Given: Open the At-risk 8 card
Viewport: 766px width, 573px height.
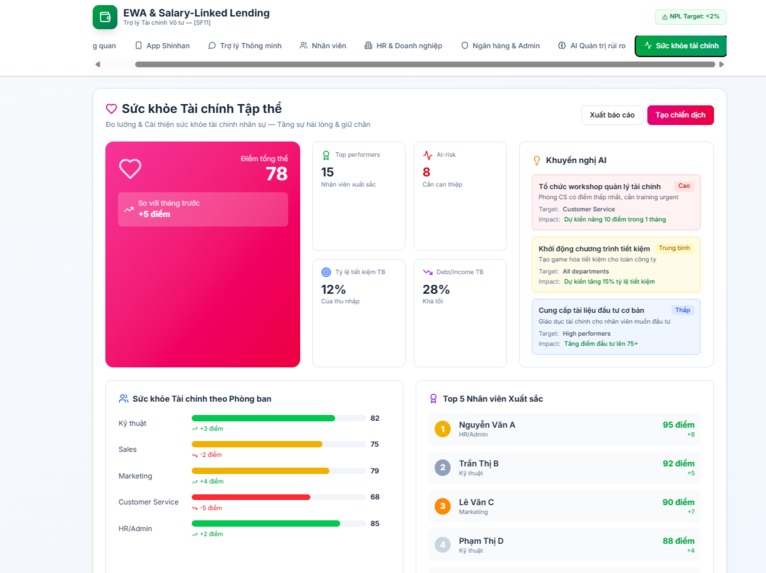Looking at the screenshot, I should tap(460, 196).
